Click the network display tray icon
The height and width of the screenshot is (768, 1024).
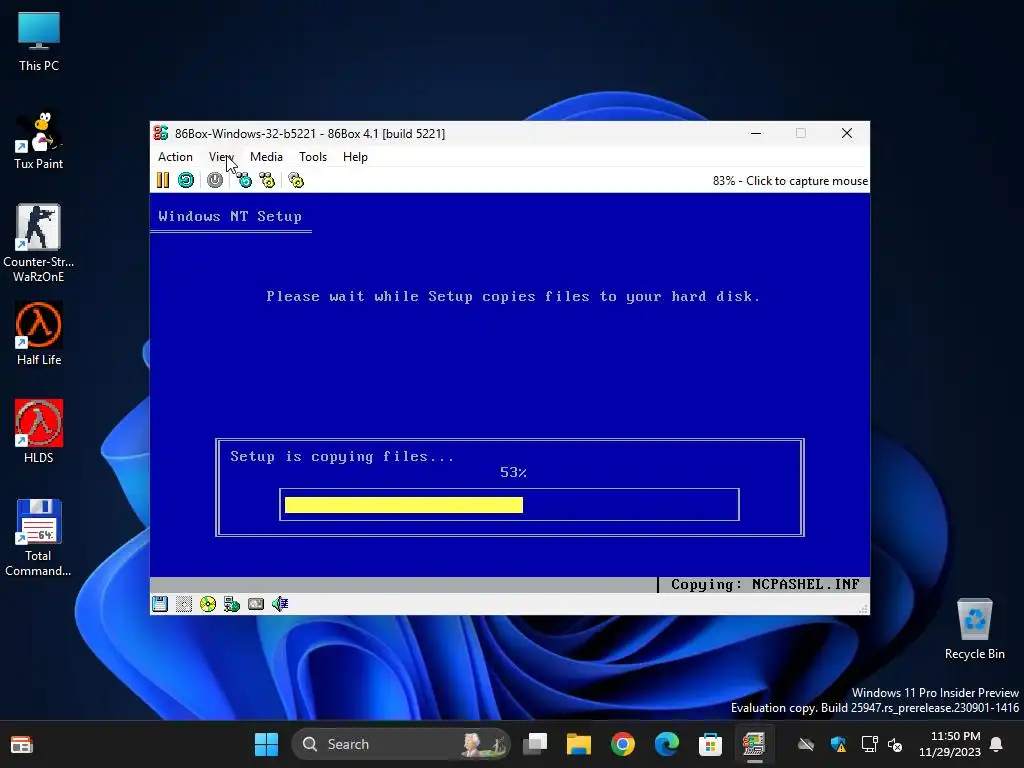(870, 744)
